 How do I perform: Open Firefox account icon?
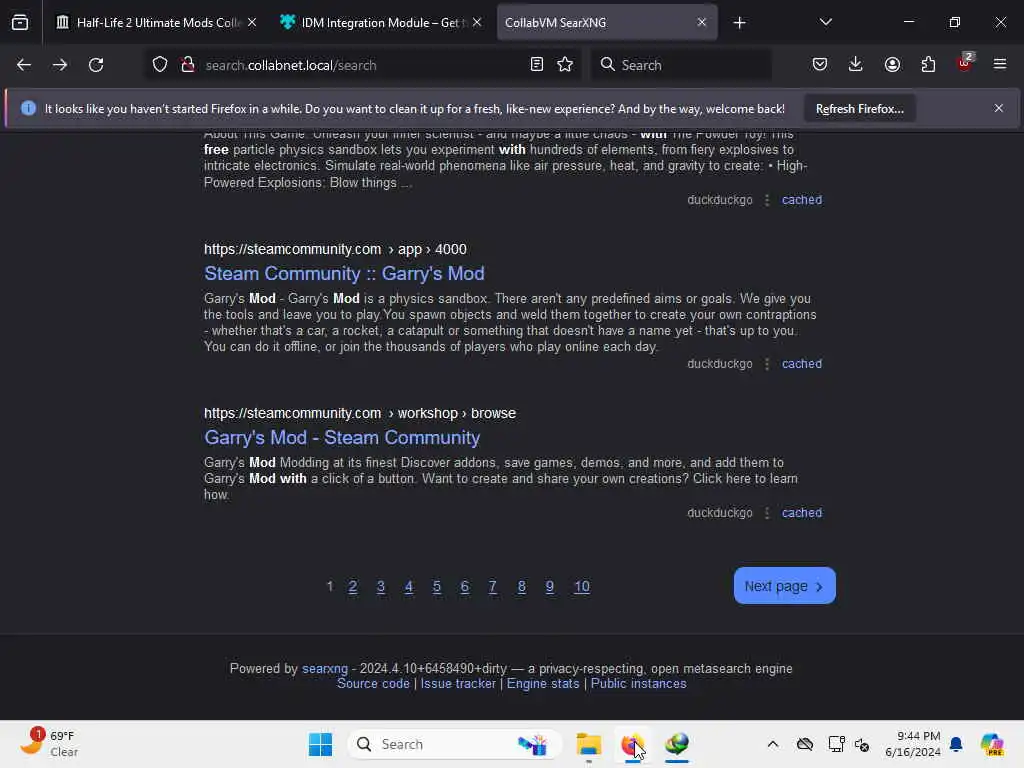pos(892,65)
